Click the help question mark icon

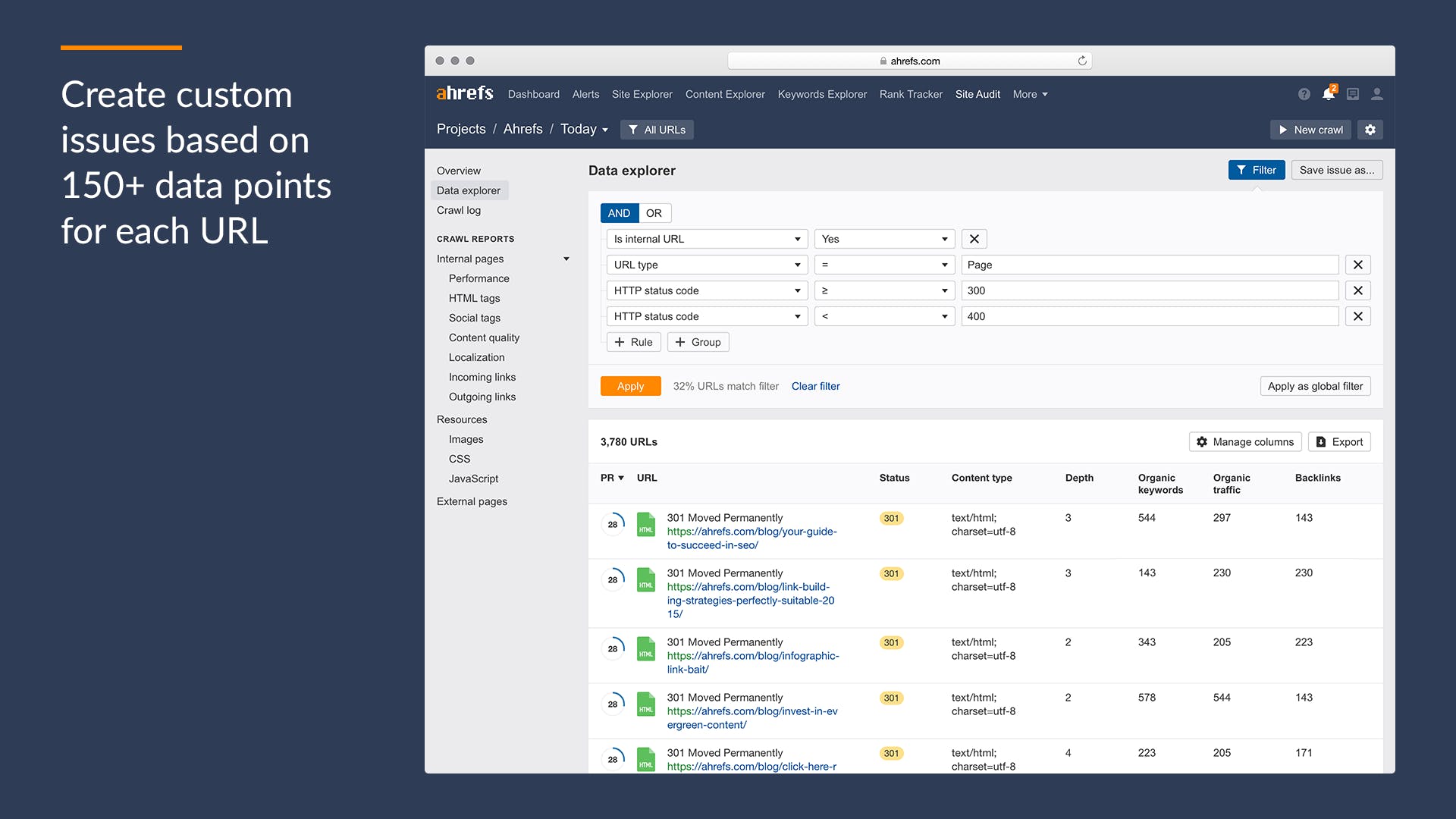pyautogui.click(x=1304, y=94)
